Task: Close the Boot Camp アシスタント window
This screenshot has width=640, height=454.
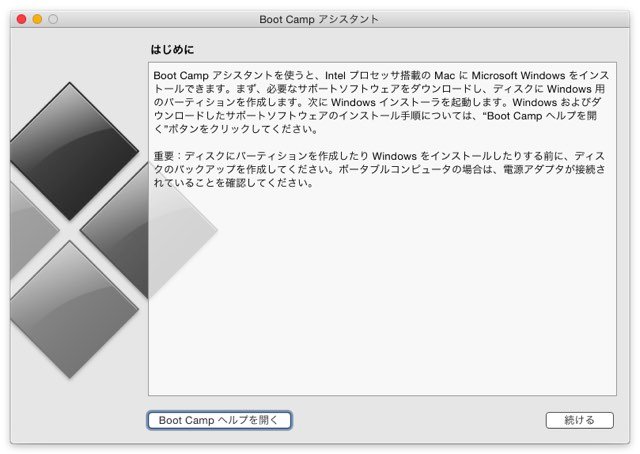Action: [x=21, y=19]
